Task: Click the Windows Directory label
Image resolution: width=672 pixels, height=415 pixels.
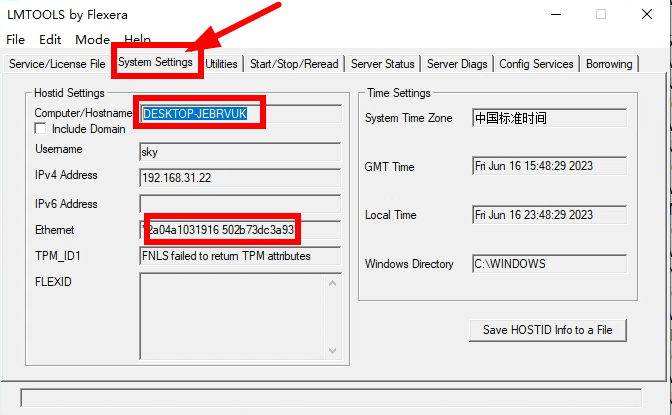Action: click(409, 264)
